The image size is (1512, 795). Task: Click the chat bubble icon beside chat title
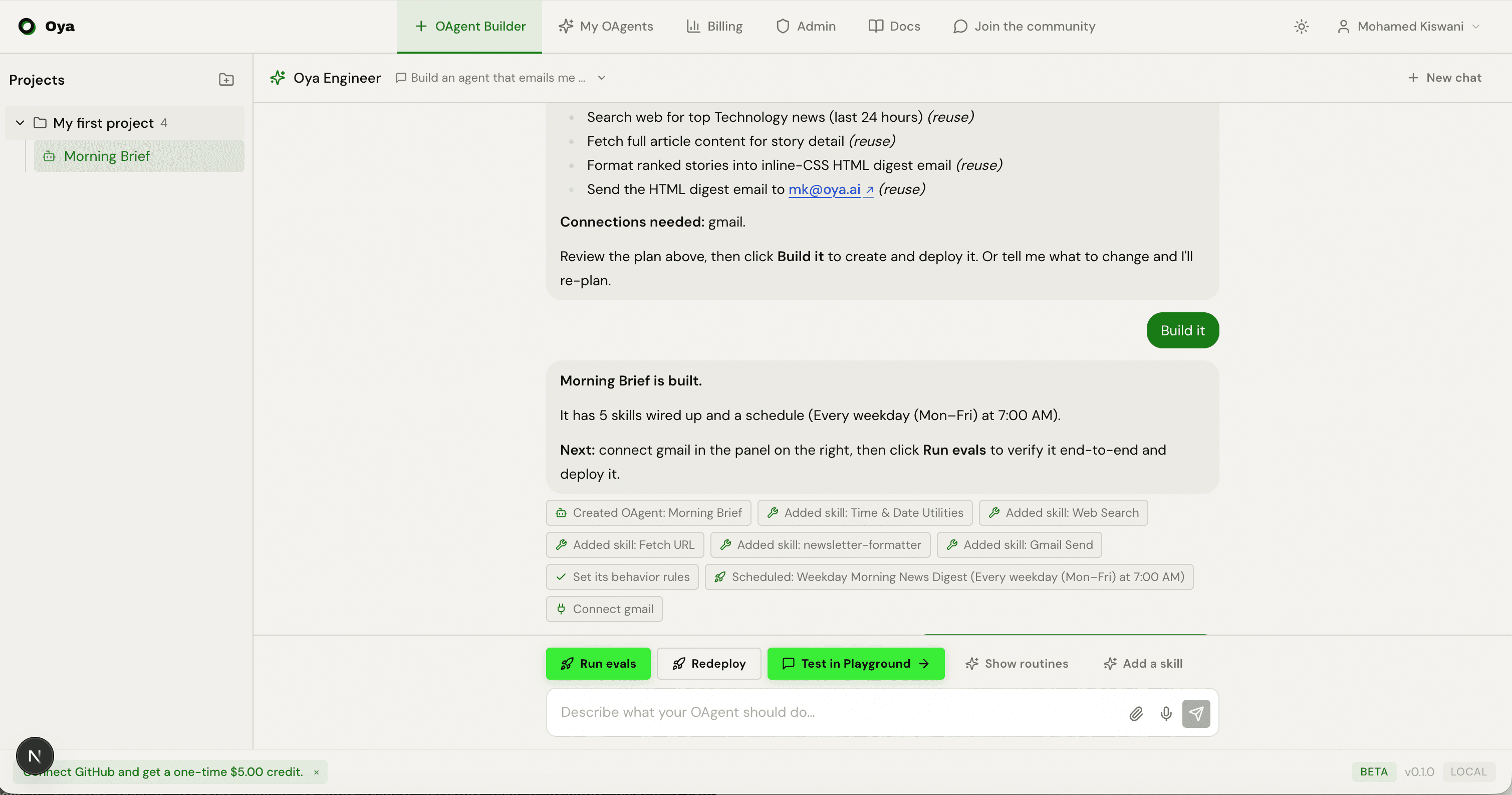click(401, 78)
